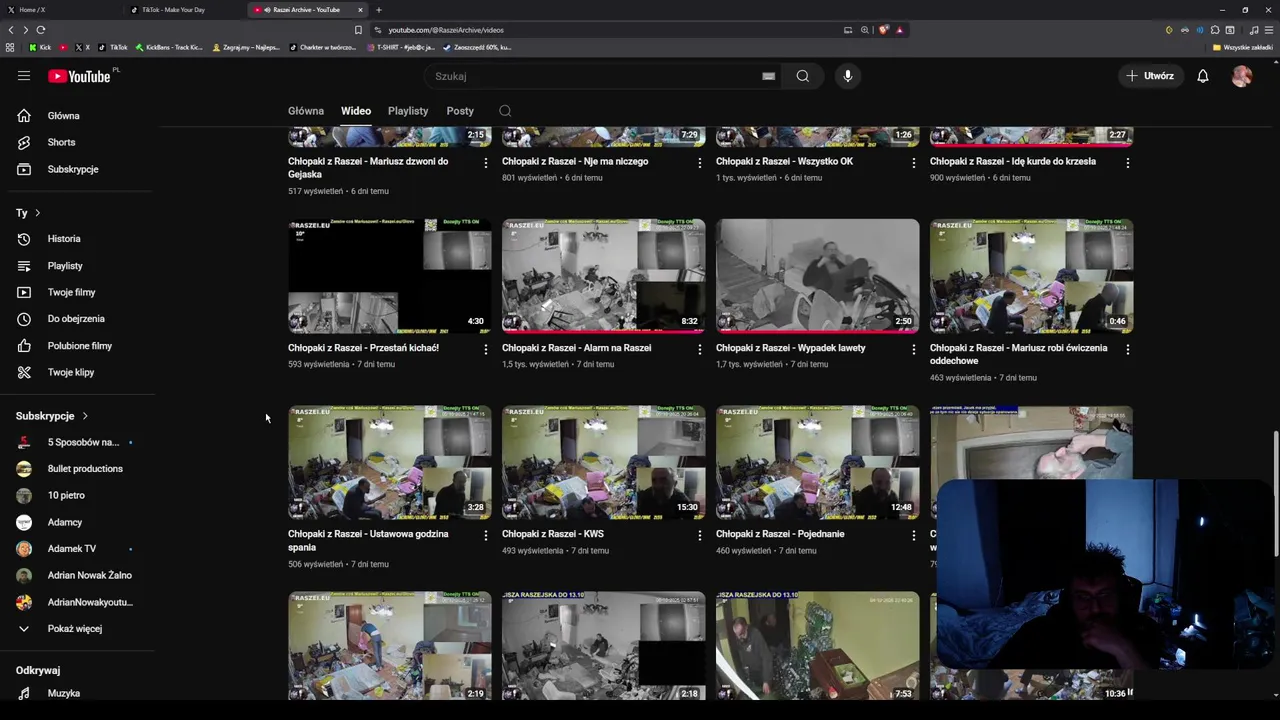Open options for Ustawowa godzina spania video
The width and height of the screenshot is (1280, 720).
(486, 535)
